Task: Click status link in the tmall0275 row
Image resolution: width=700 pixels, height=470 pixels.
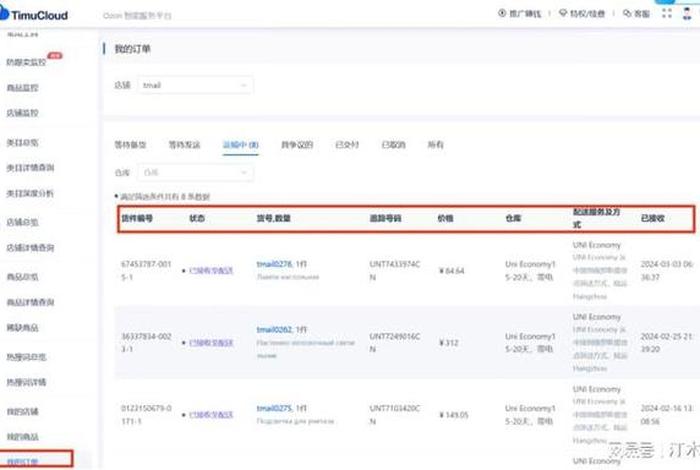Action: (x=211, y=415)
